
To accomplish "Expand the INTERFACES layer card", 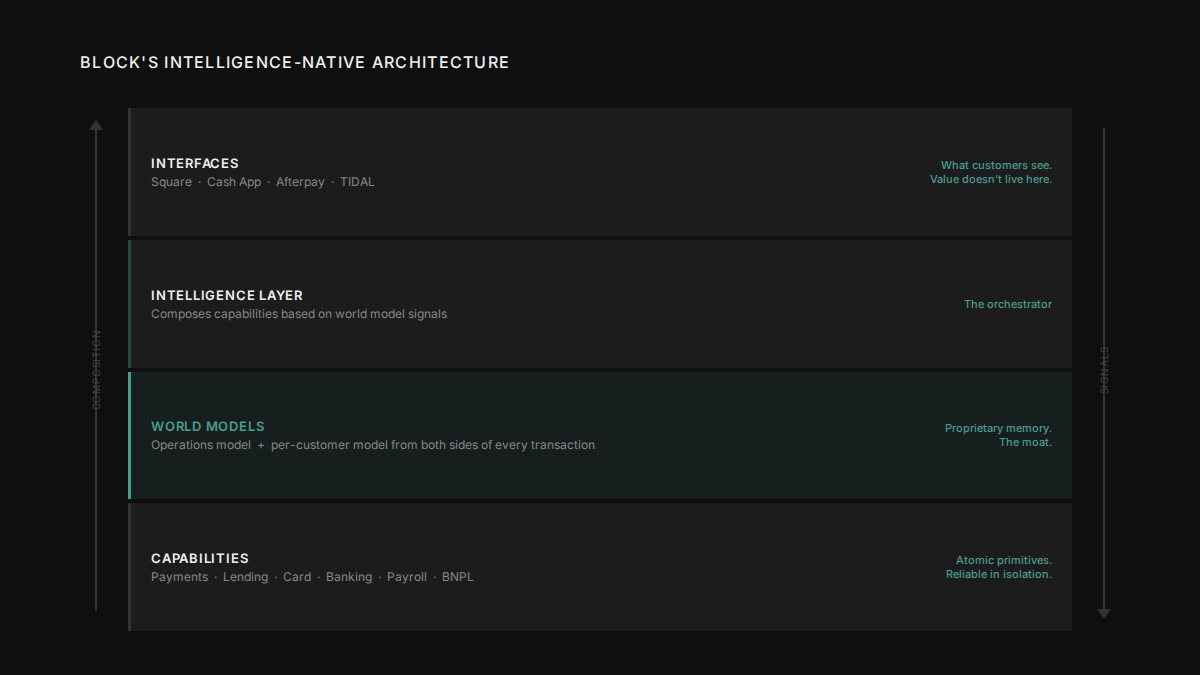I will [x=600, y=172].
